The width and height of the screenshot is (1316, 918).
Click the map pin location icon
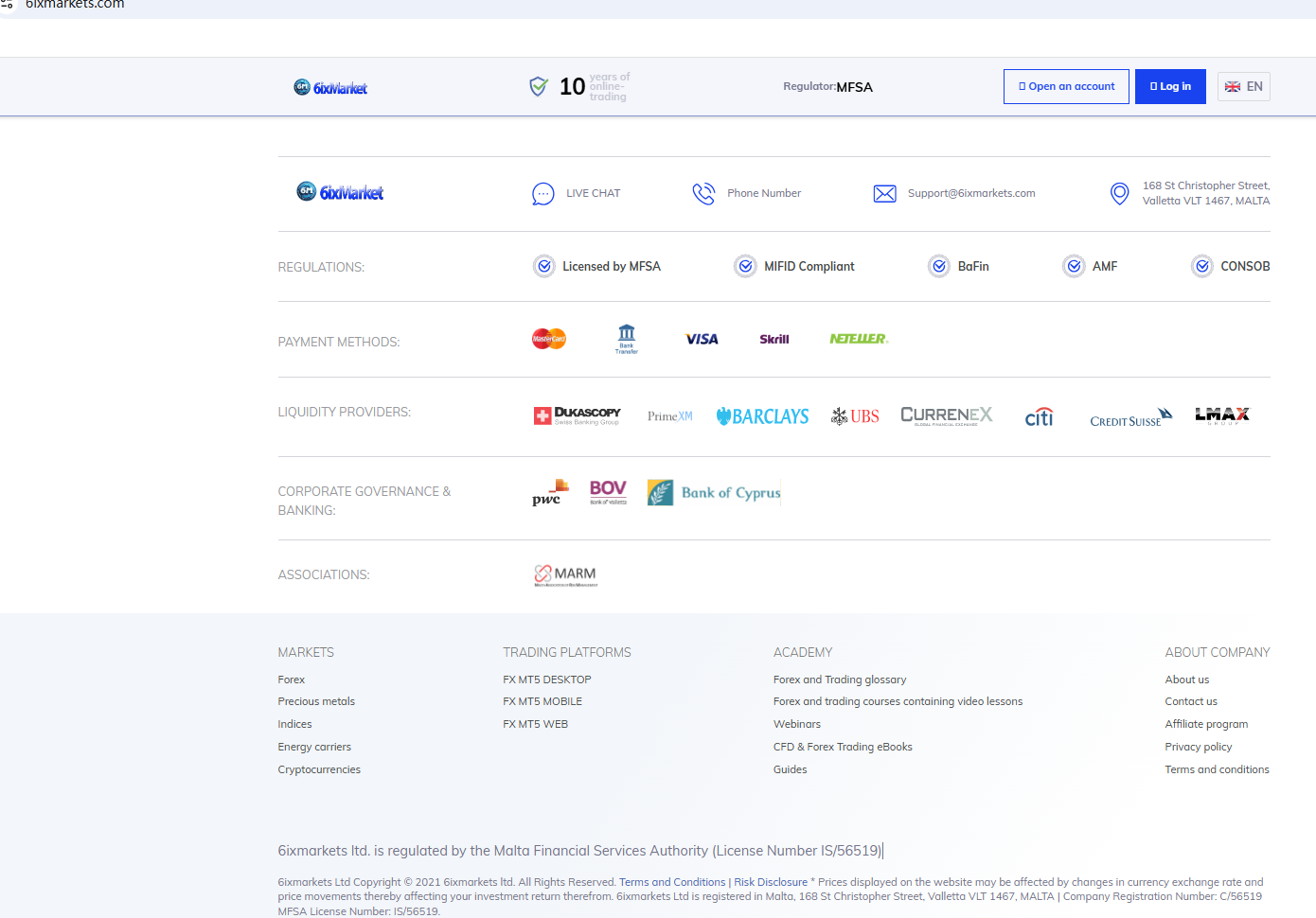click(x=1119, y=194)
